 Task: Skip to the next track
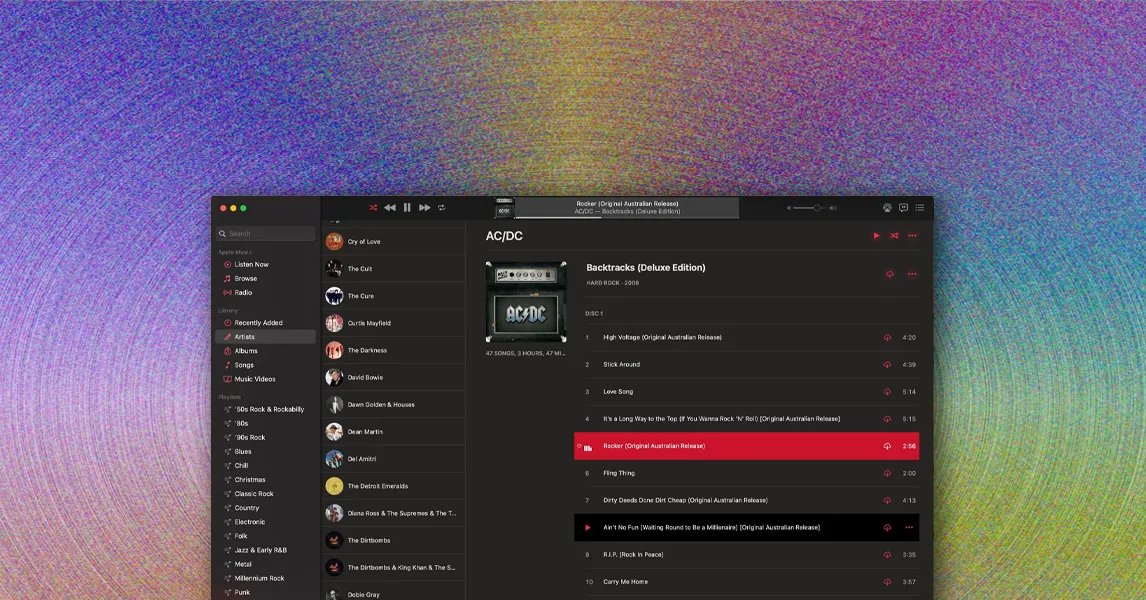pyautogui.click(x=424, y=208)
